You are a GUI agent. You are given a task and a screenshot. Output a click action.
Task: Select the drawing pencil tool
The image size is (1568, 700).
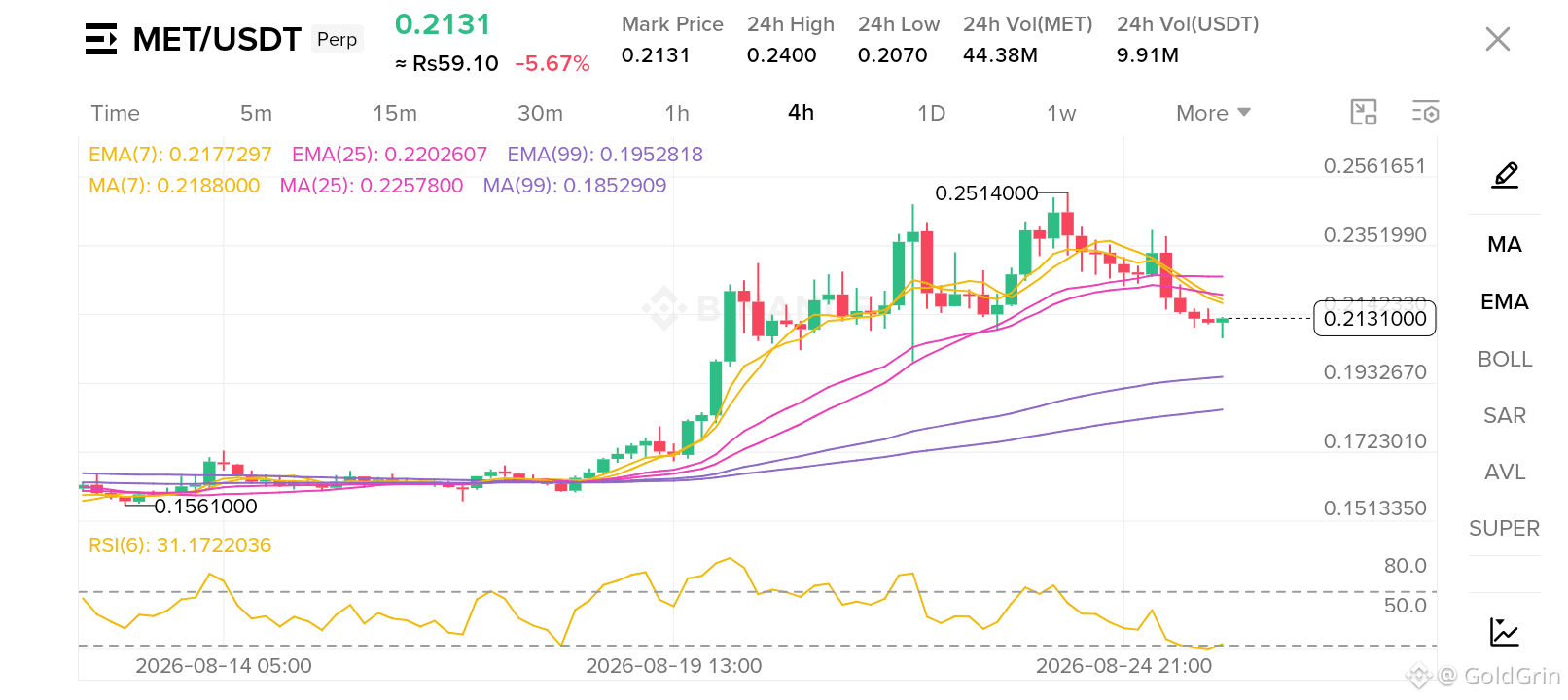coord(1505,176)
